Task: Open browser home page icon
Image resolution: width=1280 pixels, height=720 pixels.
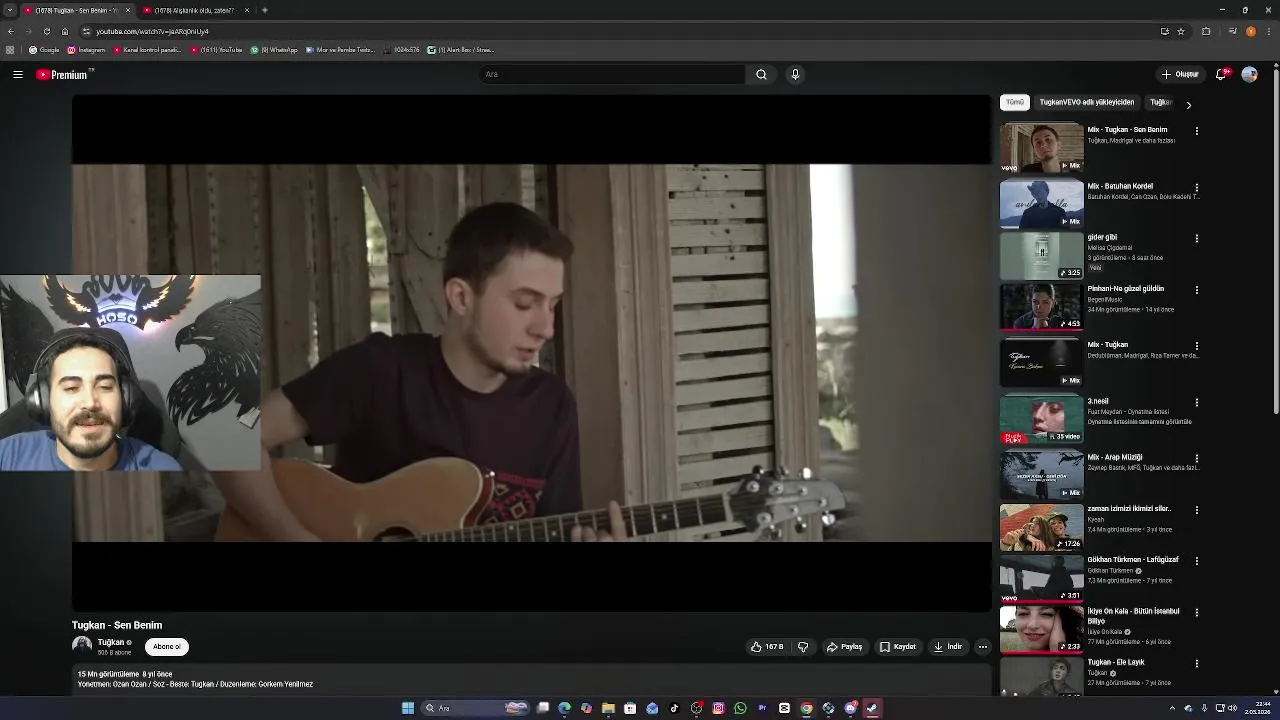Action: (x=65, y=31)
